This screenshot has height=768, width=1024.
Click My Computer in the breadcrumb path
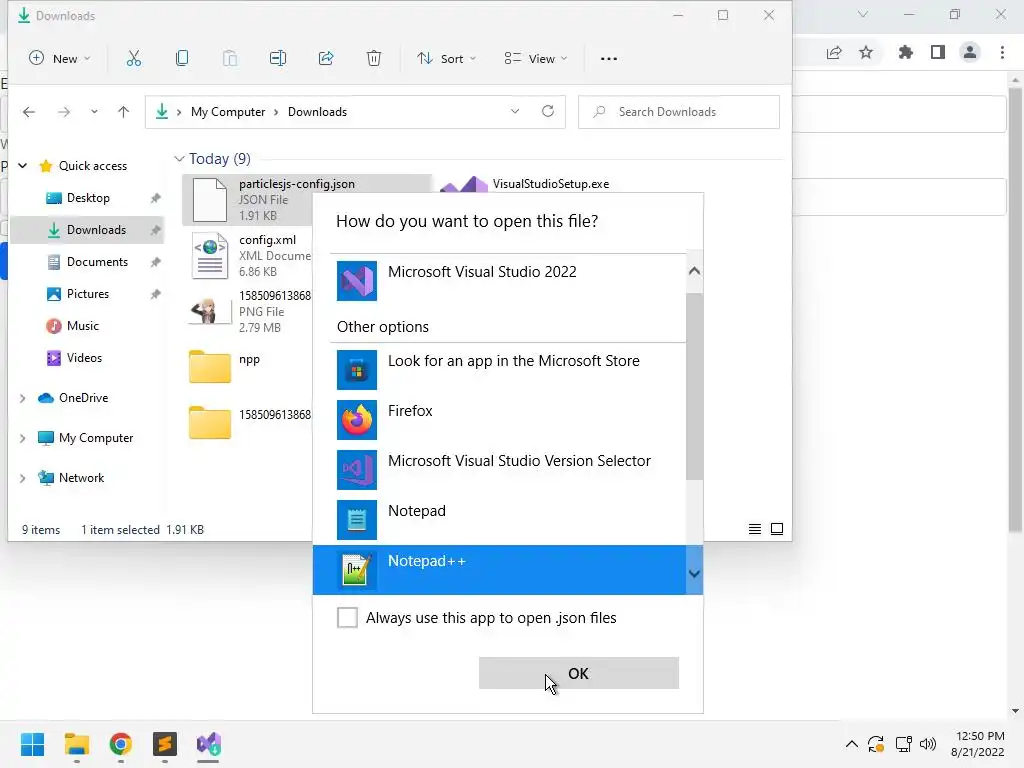point(228,112)
